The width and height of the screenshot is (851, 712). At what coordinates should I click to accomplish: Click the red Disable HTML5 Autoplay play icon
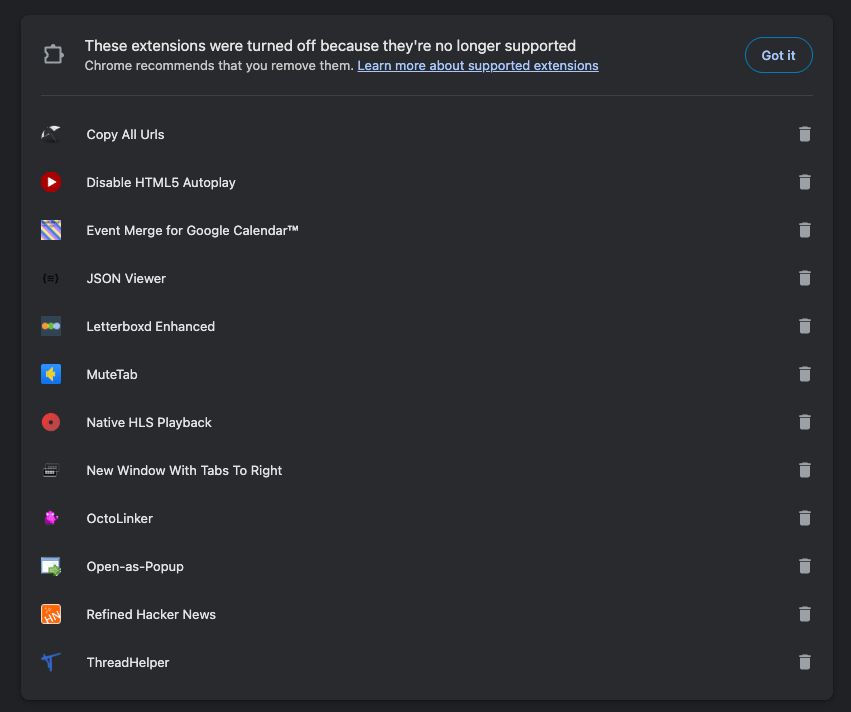[x=51, y=182]
